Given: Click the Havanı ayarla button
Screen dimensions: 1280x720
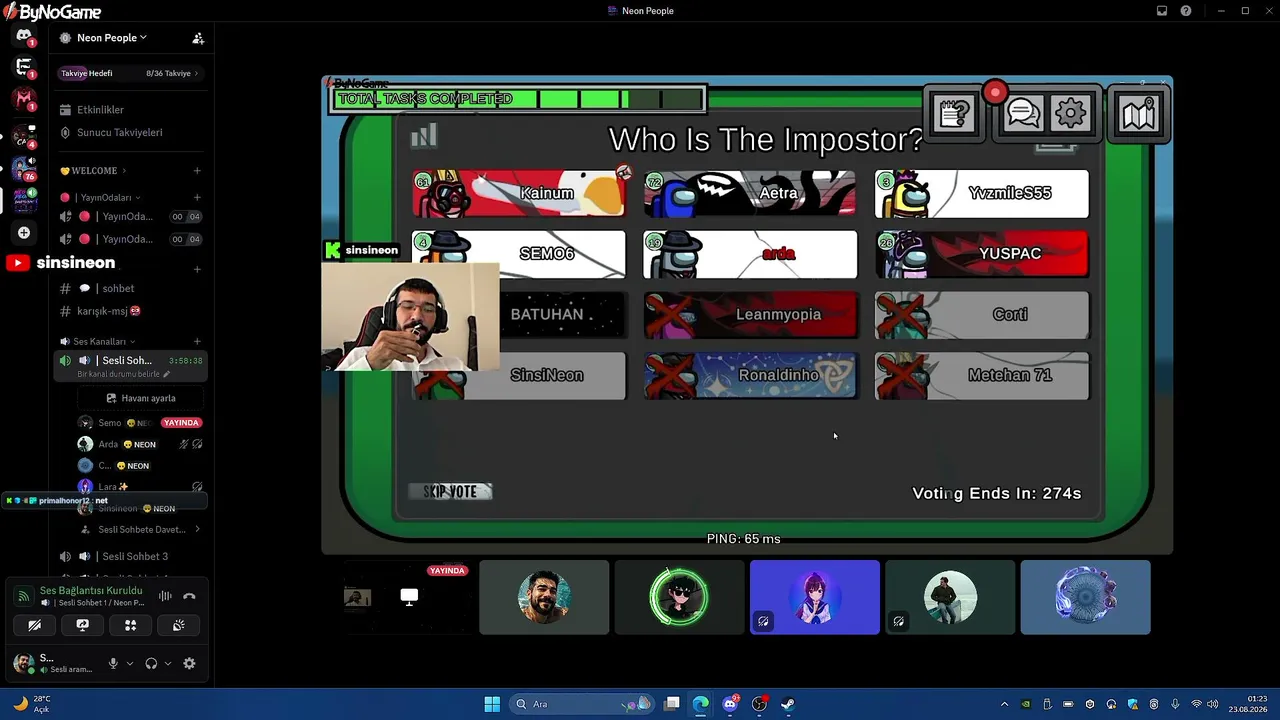Looking at the screenshot, I should pos(141,398).
